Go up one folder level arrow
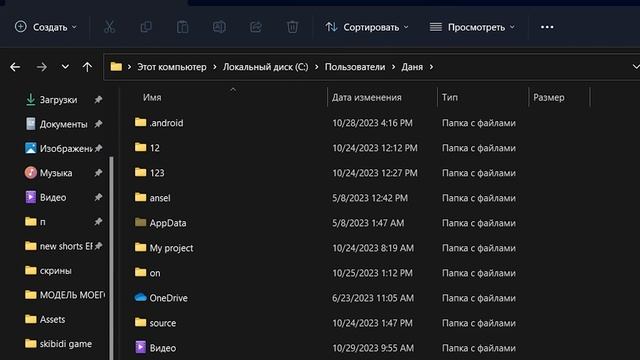 (x=87, y=67)
